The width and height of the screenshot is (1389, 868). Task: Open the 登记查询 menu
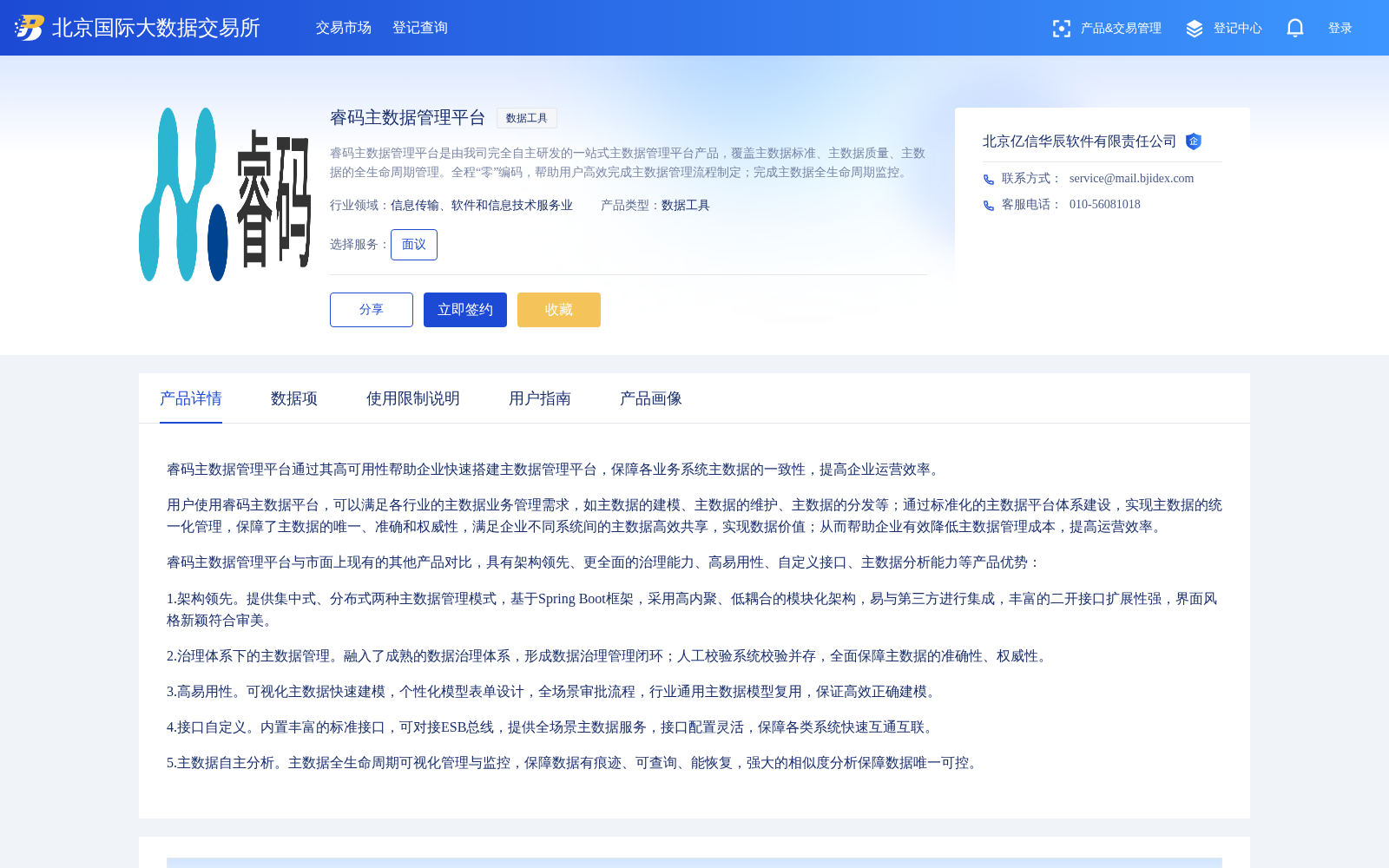(x=420, y=28)
